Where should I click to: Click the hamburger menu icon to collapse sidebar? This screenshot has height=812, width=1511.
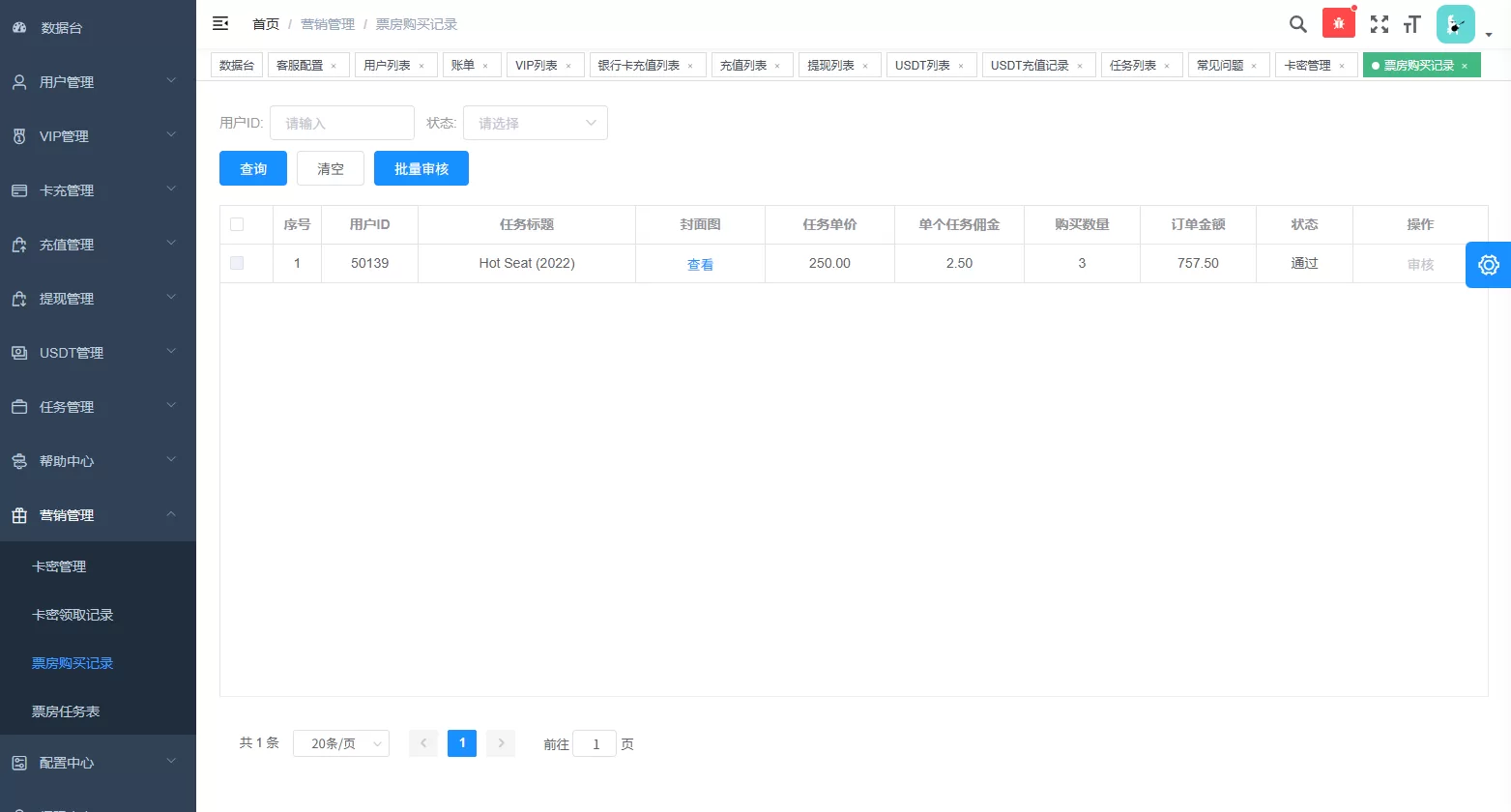[220, 22]
